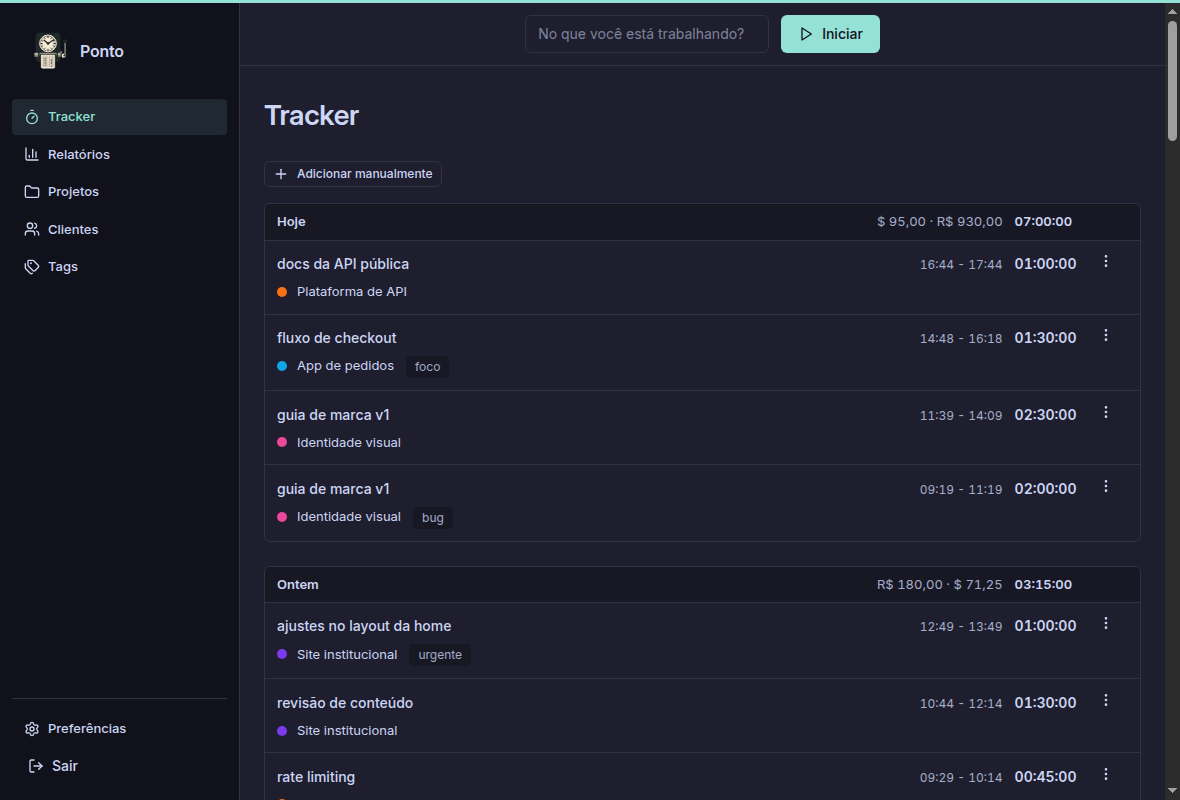Focus the 'No que você está trabalhando?' field

(646, 34)
